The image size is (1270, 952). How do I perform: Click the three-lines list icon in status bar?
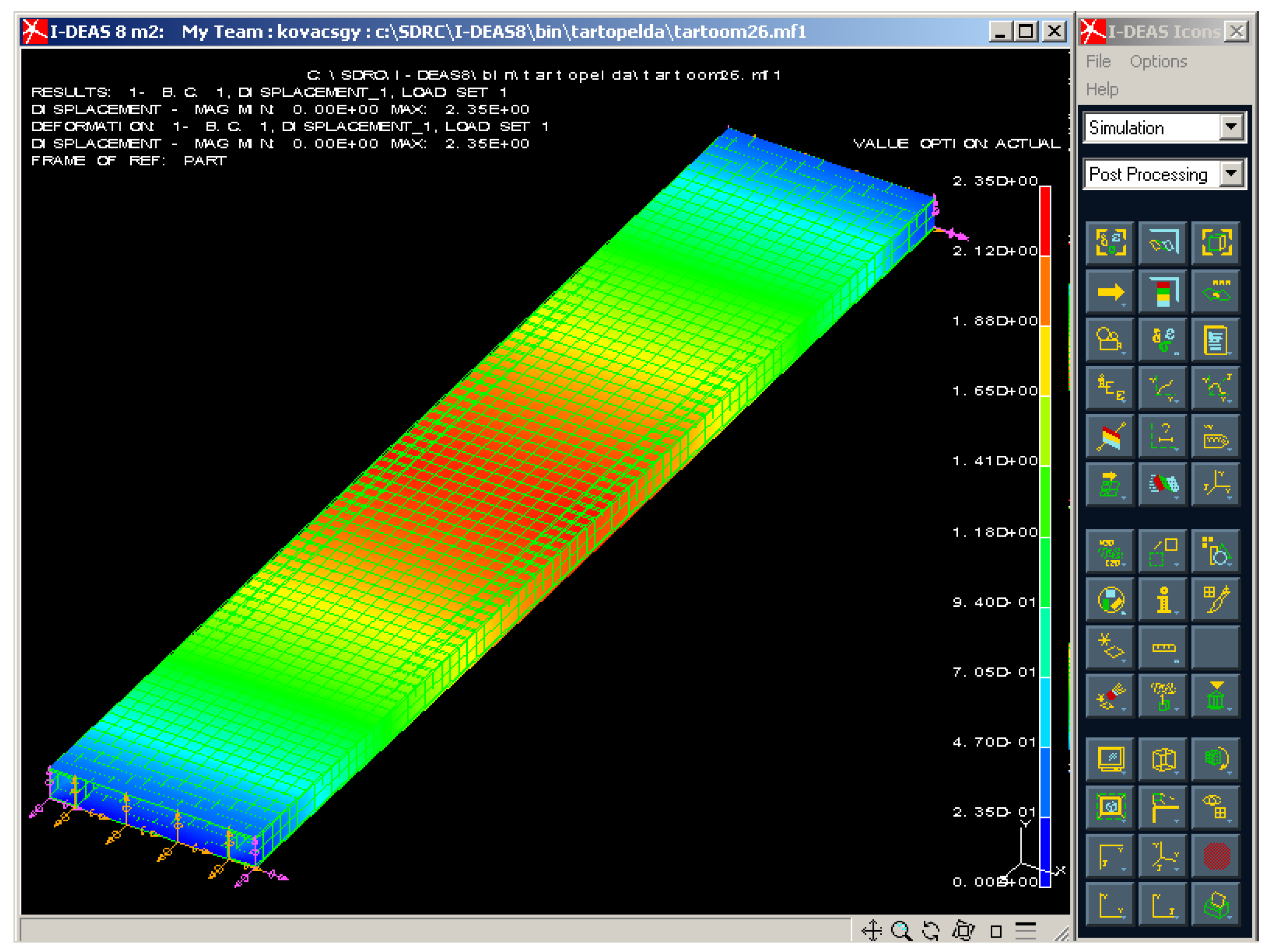pyautogui.click(x=1025, y=930)
